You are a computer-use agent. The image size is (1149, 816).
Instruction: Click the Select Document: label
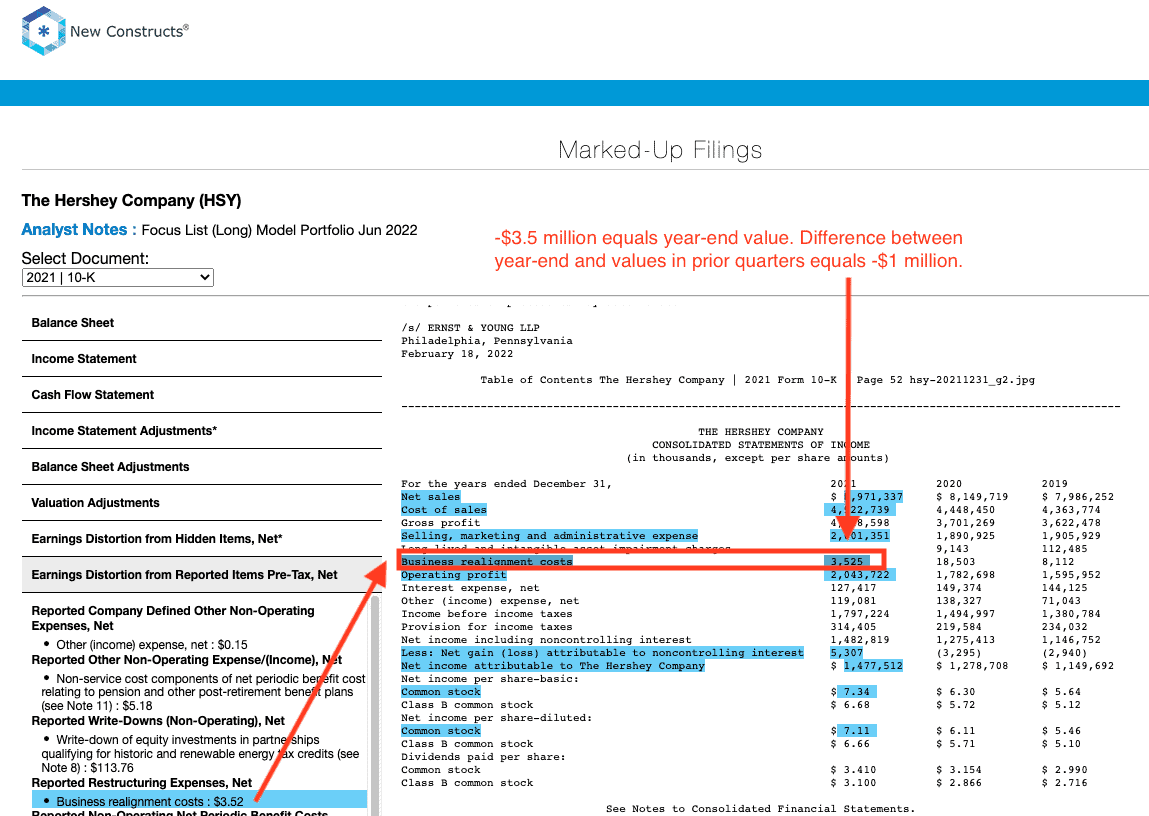point(85,259)
